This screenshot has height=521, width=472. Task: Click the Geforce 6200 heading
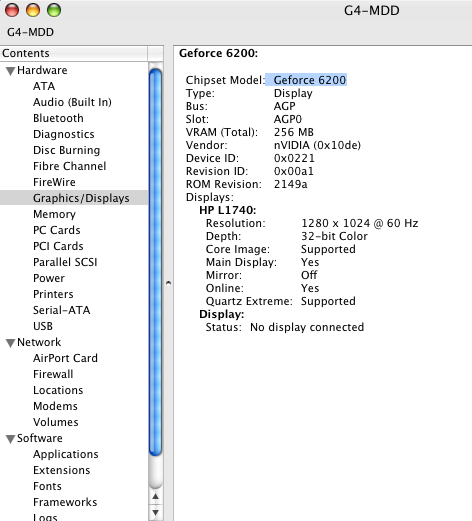point(218,53)
